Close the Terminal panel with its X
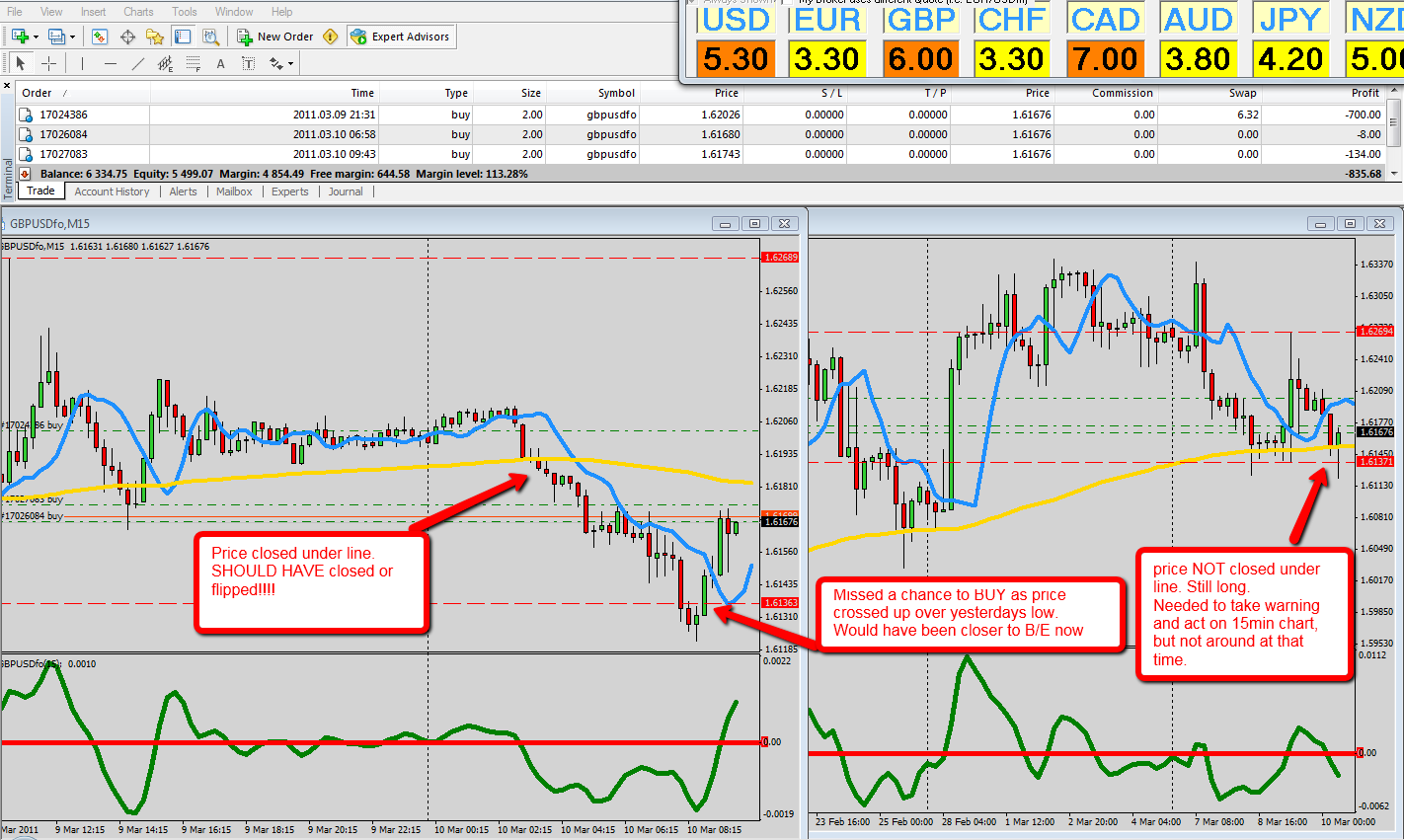The image size is (1404, 840). pos(8,88)
